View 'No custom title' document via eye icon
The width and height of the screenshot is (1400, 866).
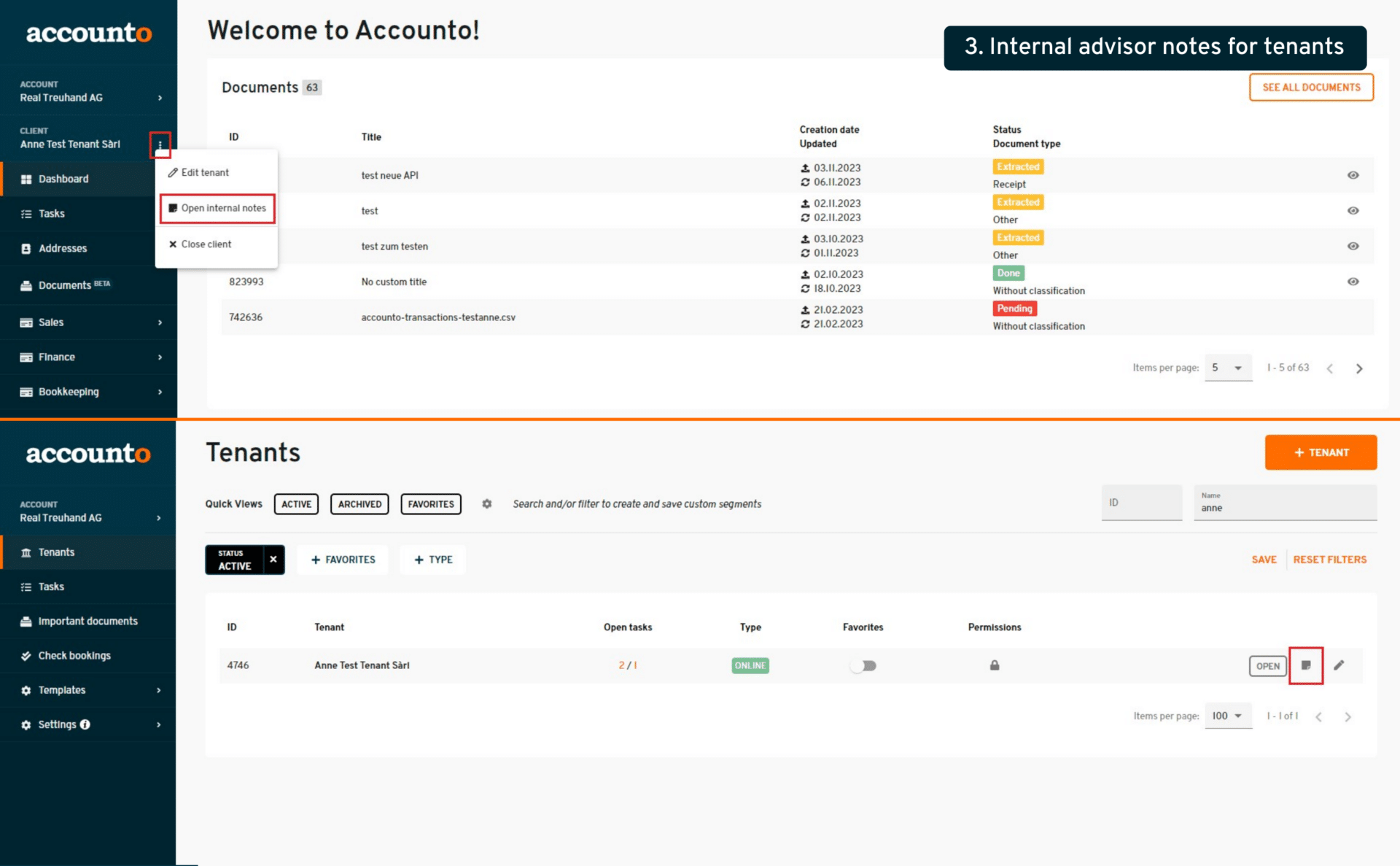(x=1353, y=282)
